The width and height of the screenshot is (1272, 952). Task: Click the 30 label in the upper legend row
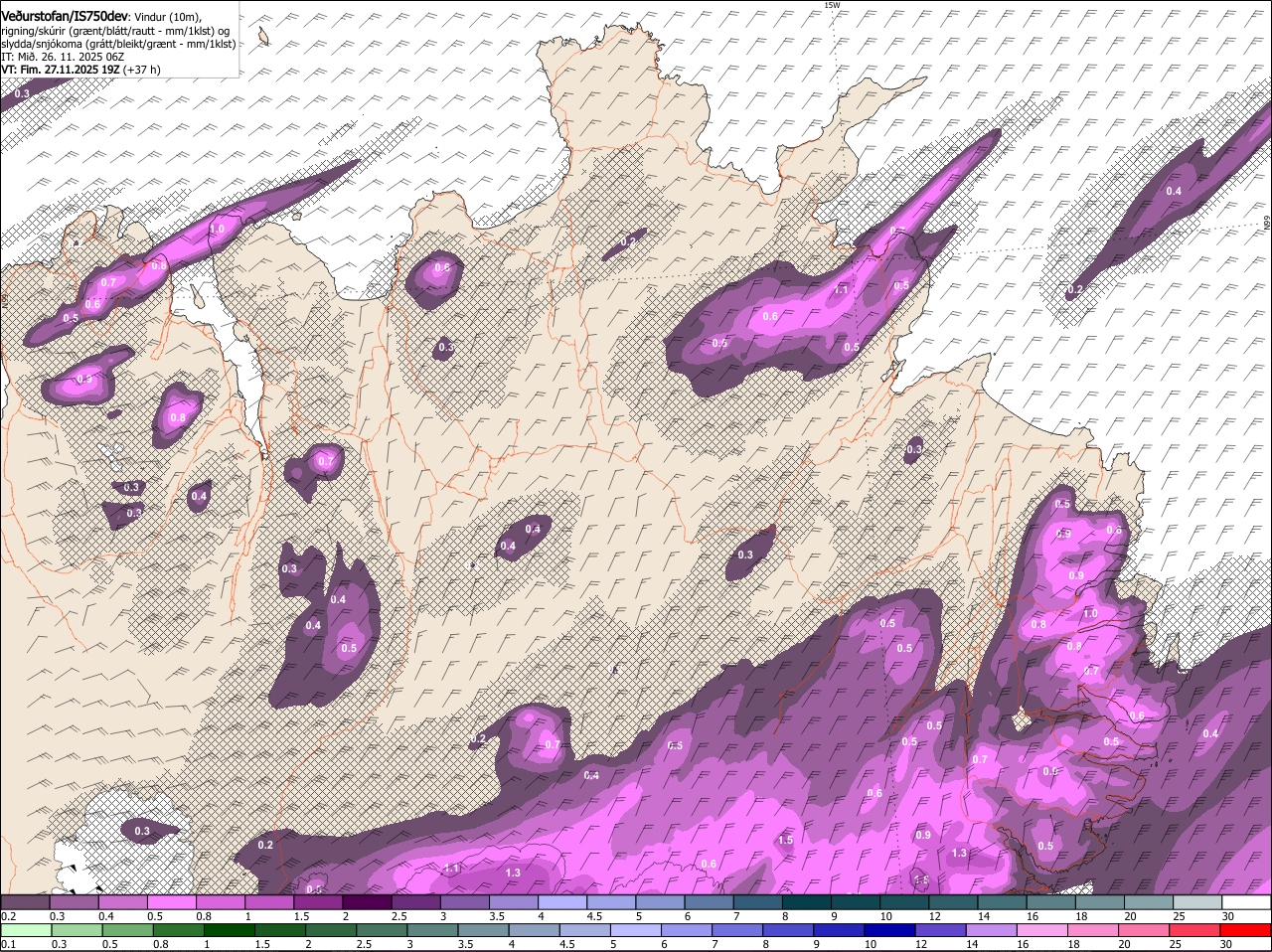pos(1228,916)
